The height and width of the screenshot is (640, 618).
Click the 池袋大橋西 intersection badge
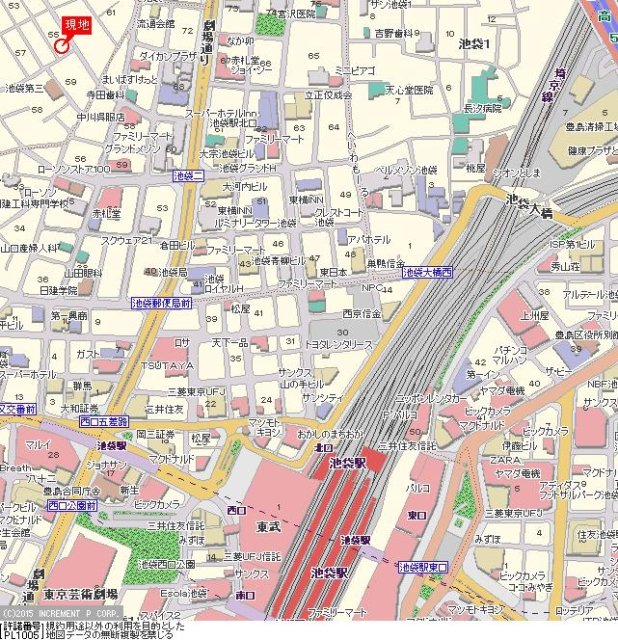427,272
